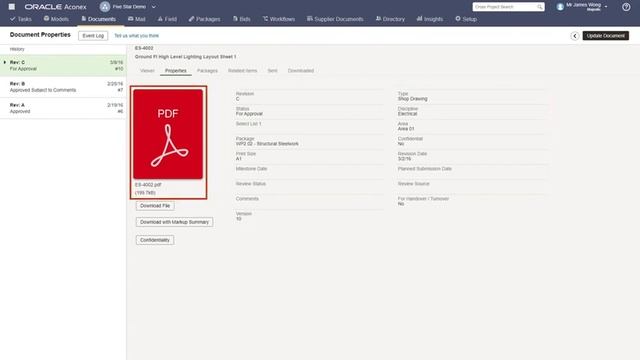Click the Update Document button
This screenshot has width=640, height=360.
605,36
